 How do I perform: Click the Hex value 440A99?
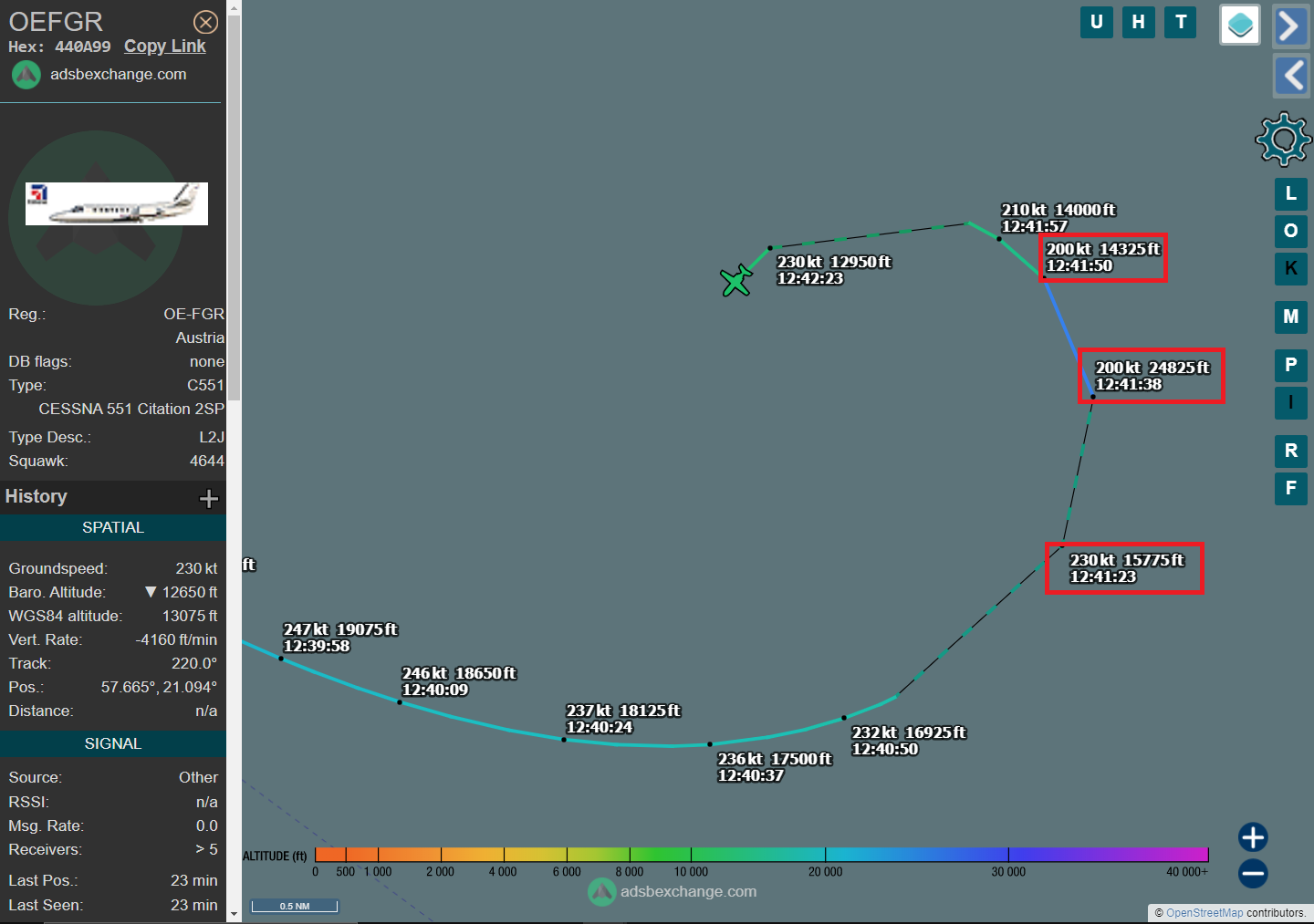pos(83,47)
